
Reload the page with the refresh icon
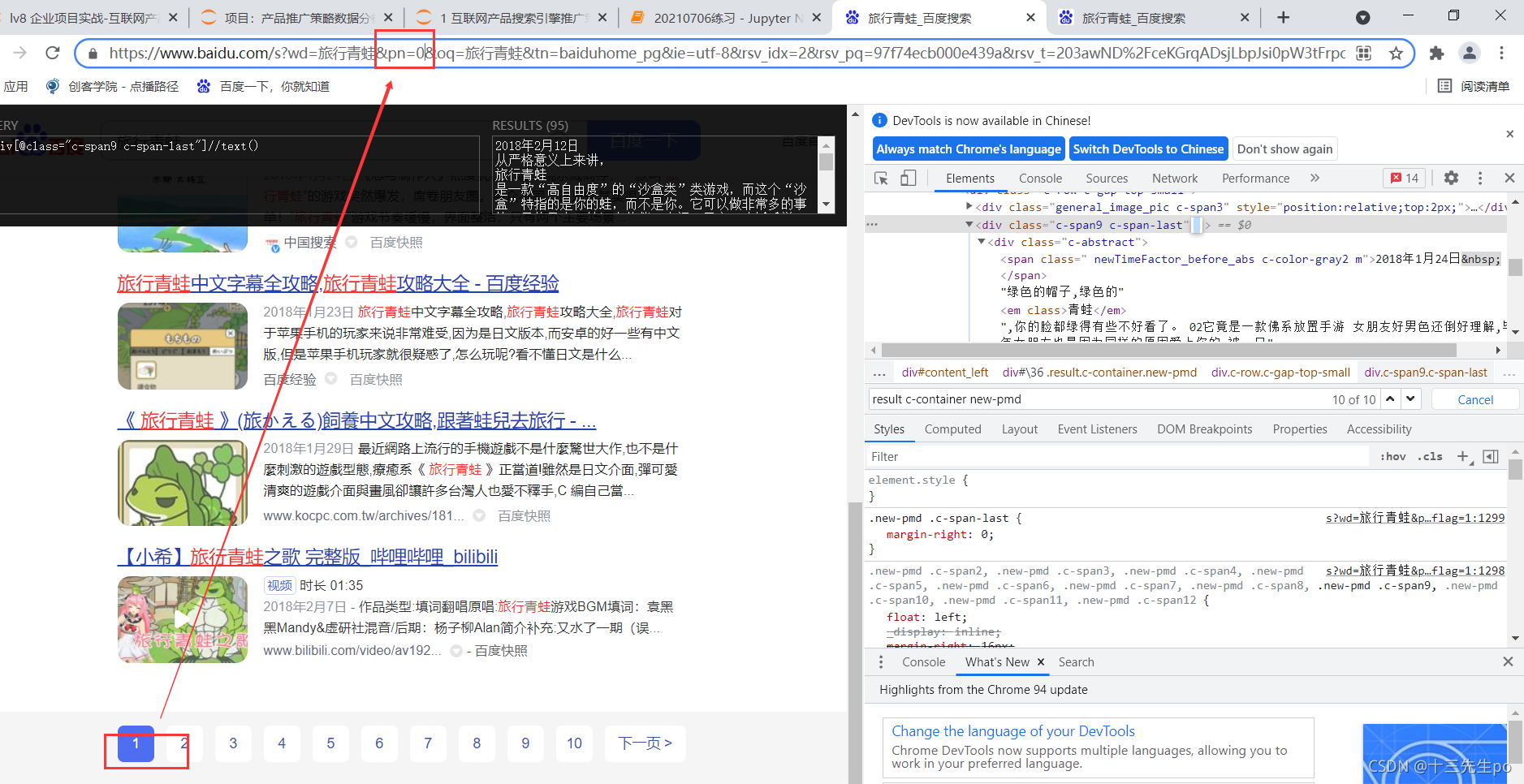click(x=53, y=53)
